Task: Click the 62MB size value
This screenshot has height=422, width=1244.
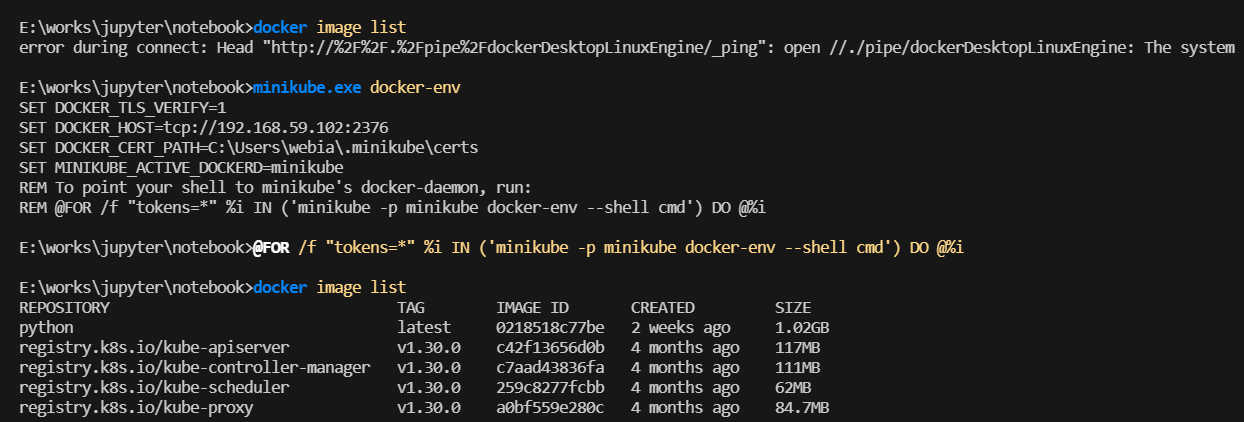Action: pyautogui.click(x=793, y=387)
